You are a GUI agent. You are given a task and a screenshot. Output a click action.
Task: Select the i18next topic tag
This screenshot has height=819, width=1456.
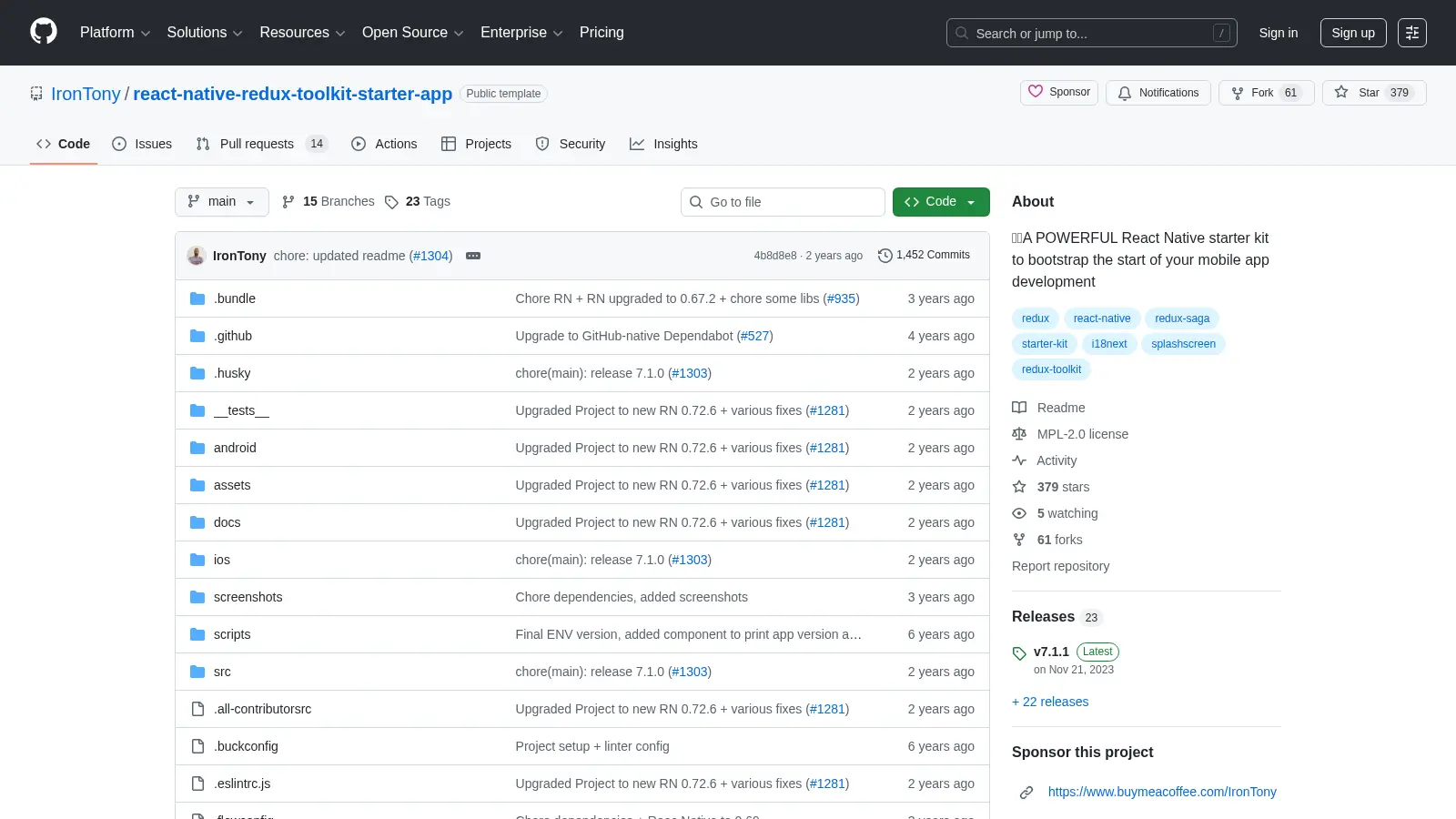point(1109,344)
